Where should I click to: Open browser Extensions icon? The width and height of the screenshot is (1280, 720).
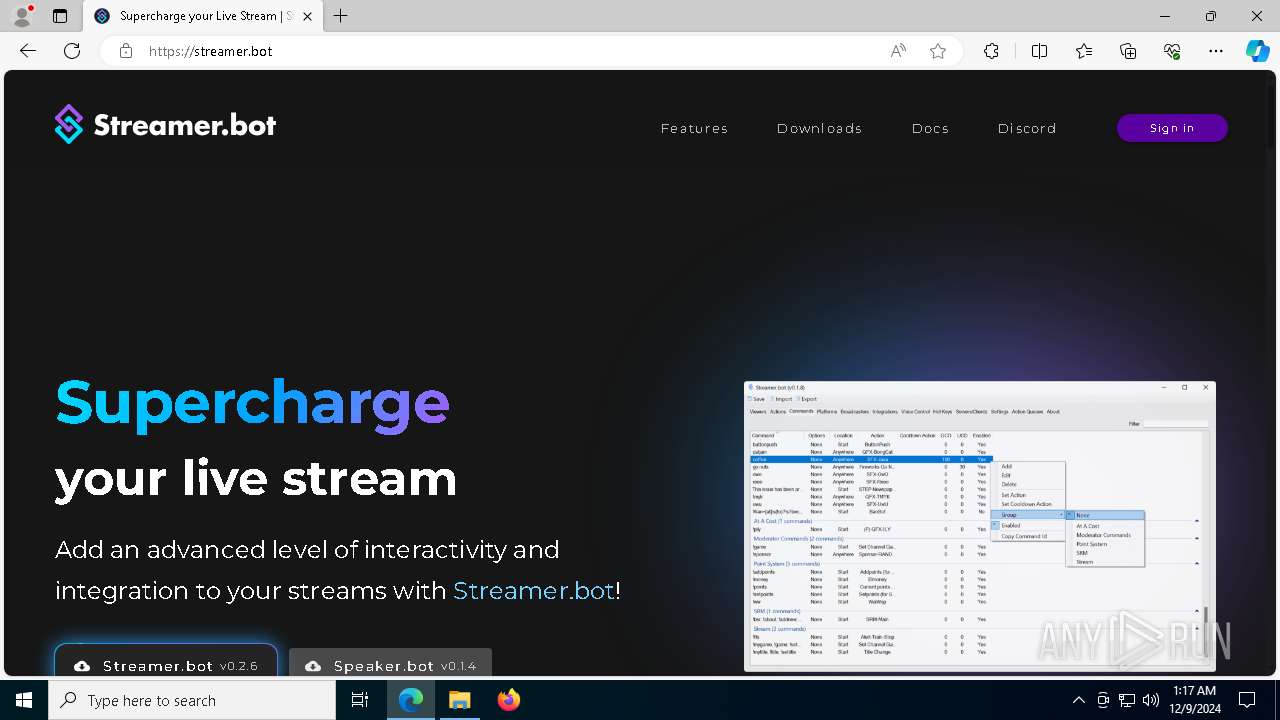click(x=991, y=51)
